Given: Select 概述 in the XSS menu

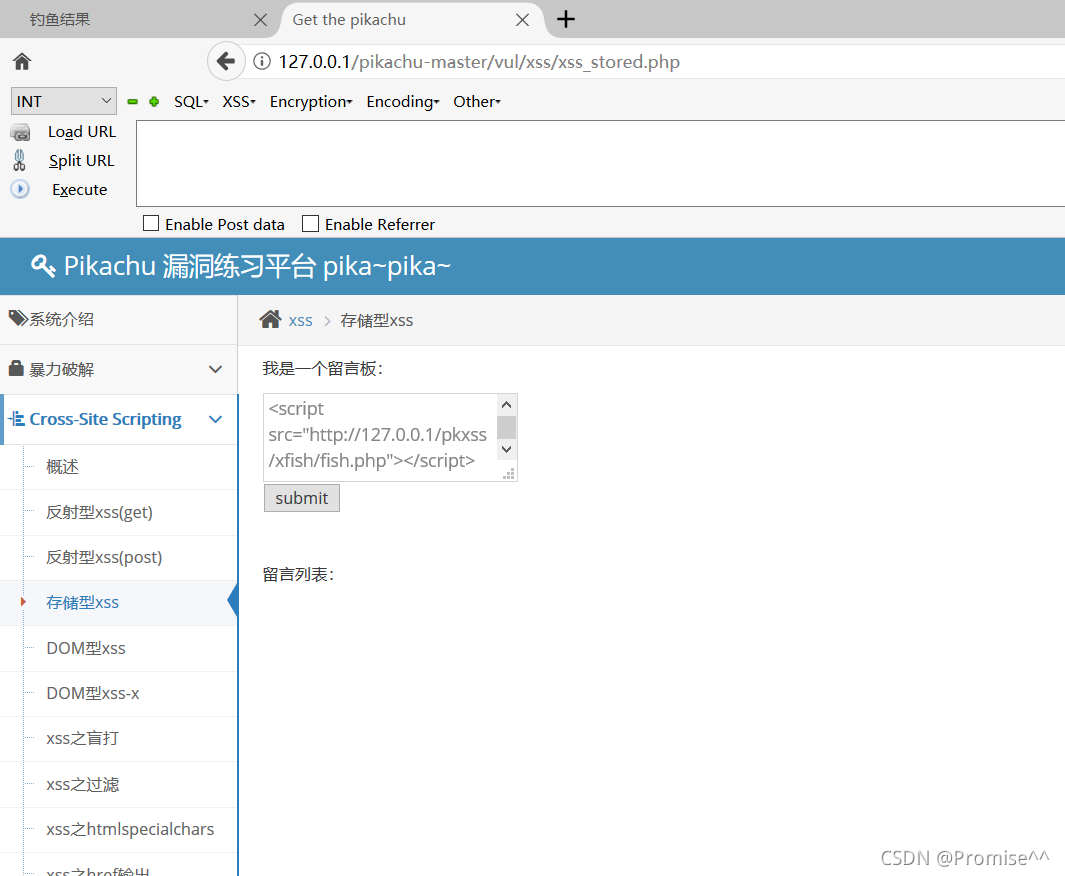Looking at the screenshot, I should [62, 467].
